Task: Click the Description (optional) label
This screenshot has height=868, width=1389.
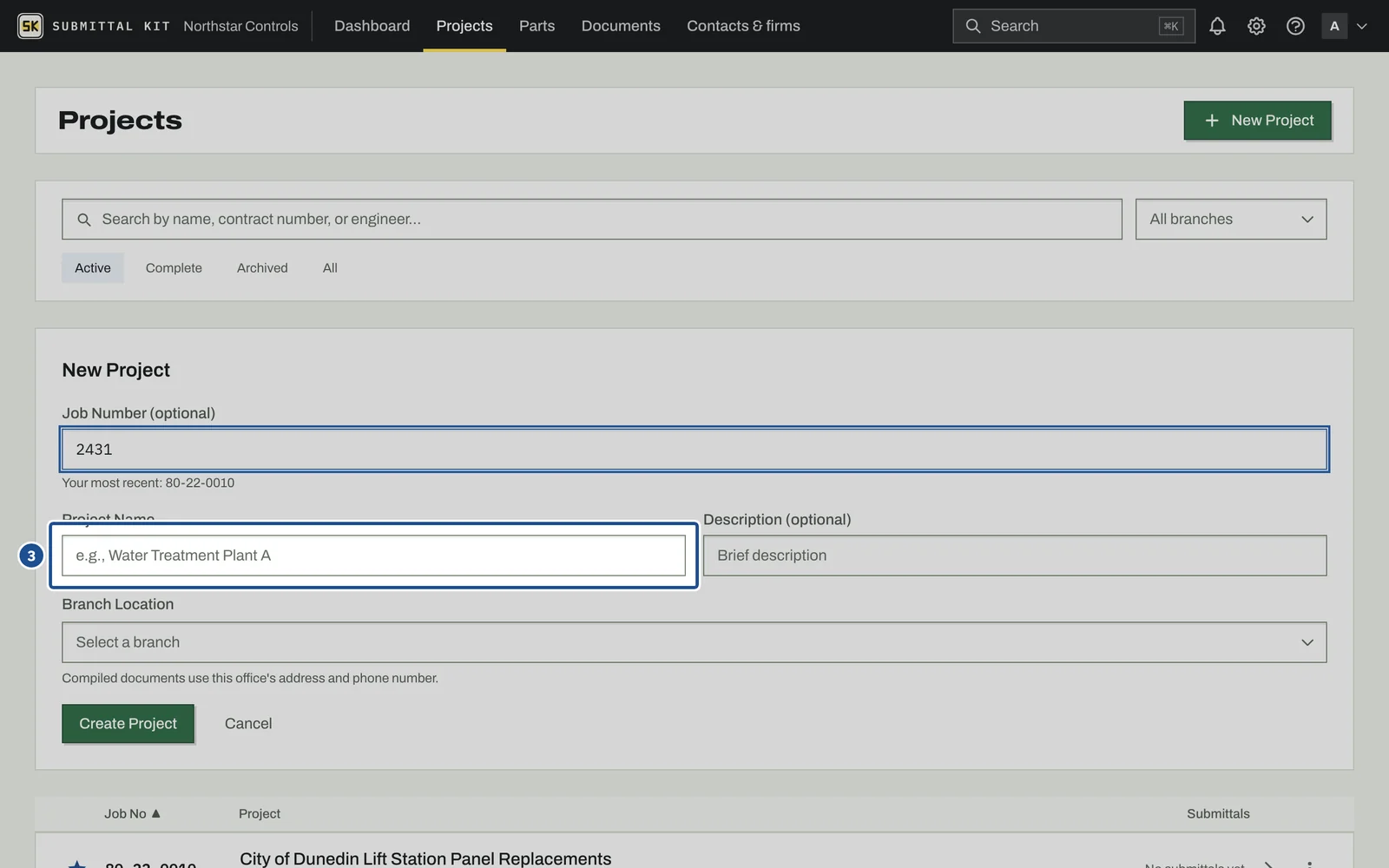Action: pos(777,519)
